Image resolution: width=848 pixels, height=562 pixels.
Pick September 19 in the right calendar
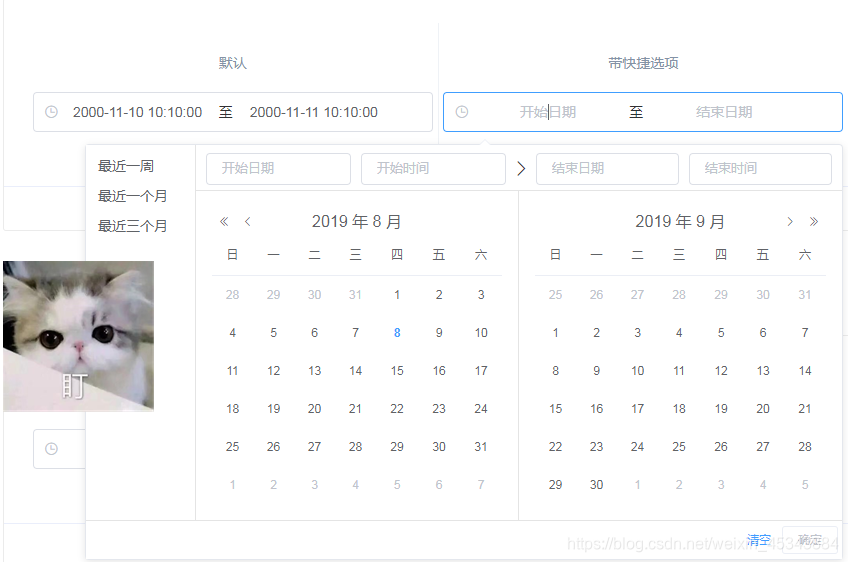(x=721, y=408)
